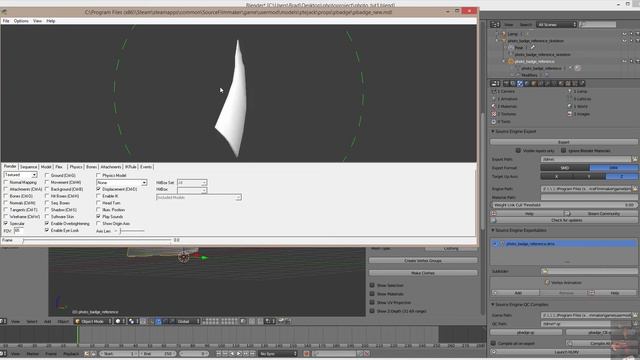The width and height of the screenshot is (640, 360).
Task: Select SMD export format
Action: (565, 168)
